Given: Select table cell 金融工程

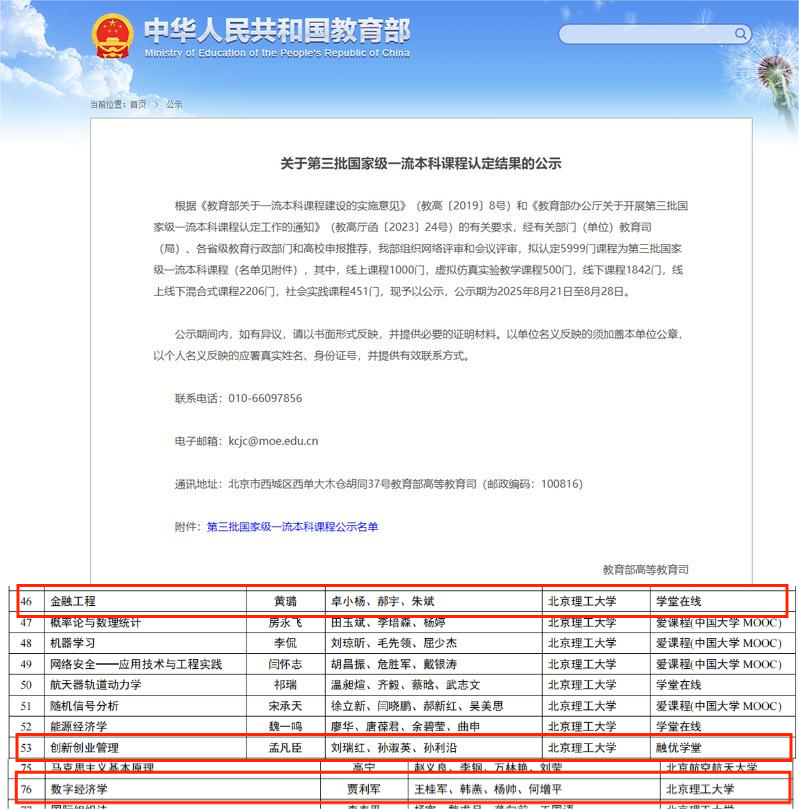Looking at the screenshot, I should pyautogui.click(x=73, y=601).
